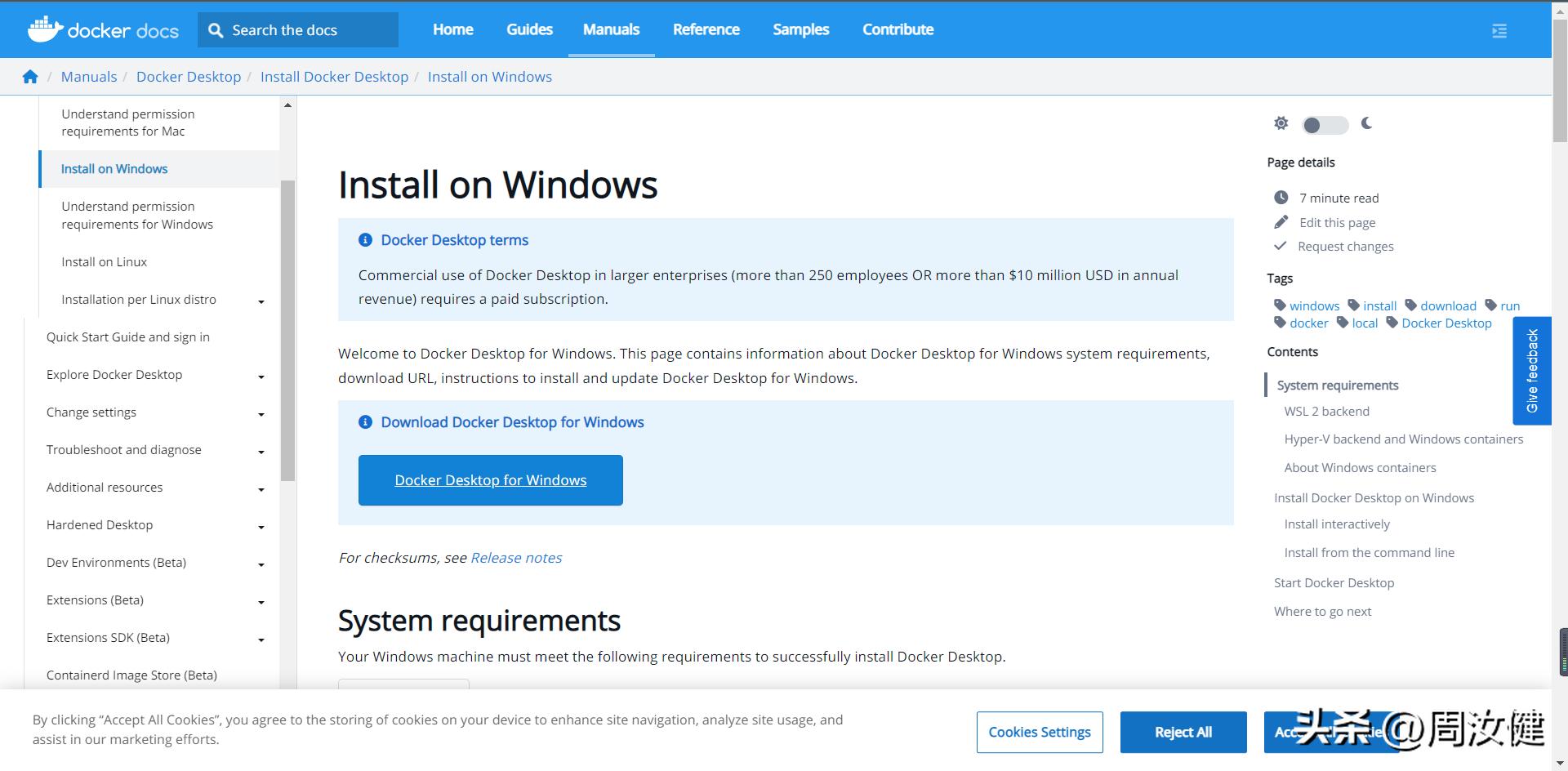Click the search magnifier icon
The image size is (1568, 771).
(216, 30)
